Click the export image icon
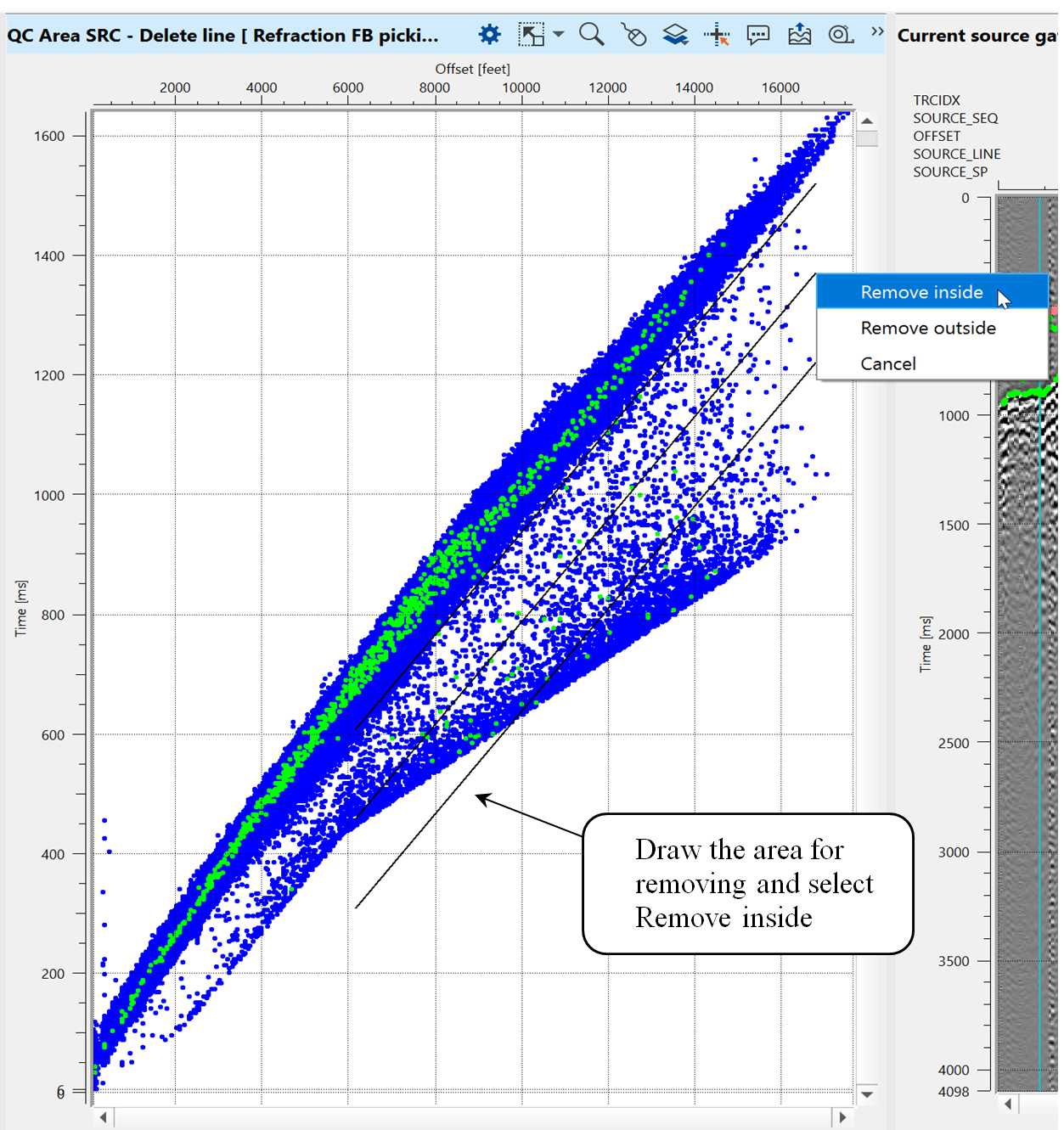This screenshot has height=1130, width=1064. tap(799, 35)
